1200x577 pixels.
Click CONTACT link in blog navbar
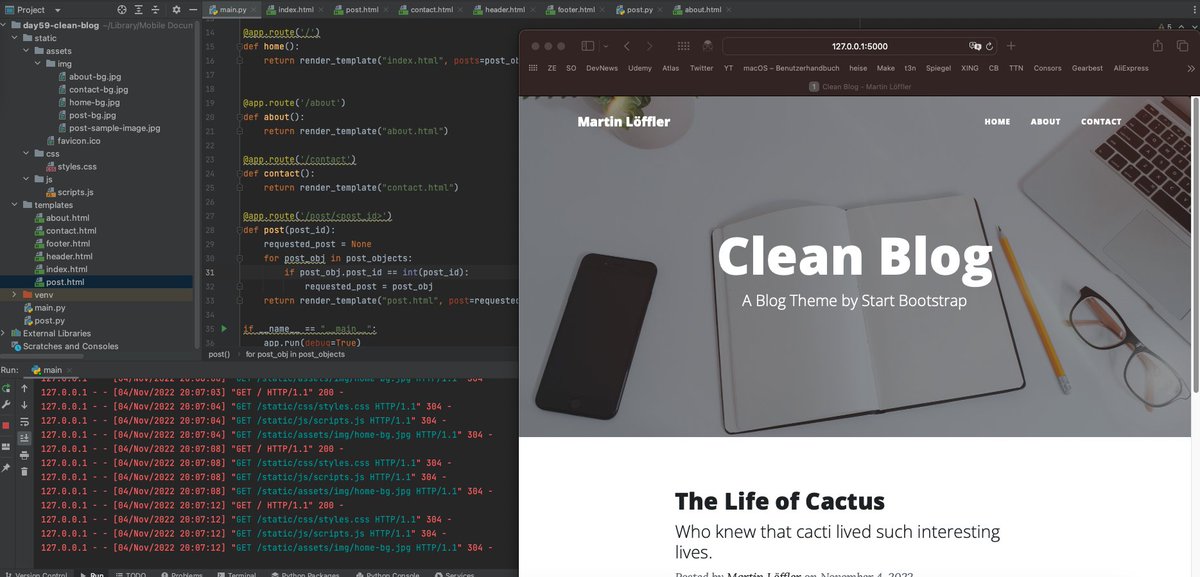point(1101,122)
